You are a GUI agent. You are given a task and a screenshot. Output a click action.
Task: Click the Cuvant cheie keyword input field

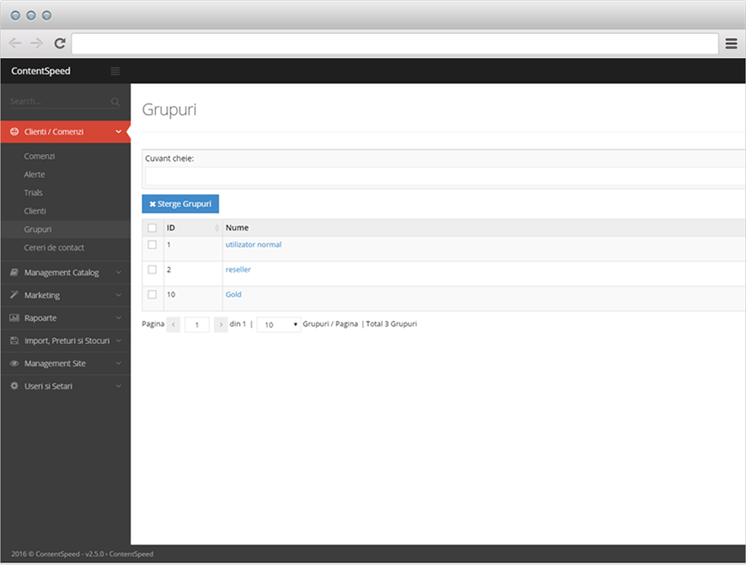tap(445, 176)
